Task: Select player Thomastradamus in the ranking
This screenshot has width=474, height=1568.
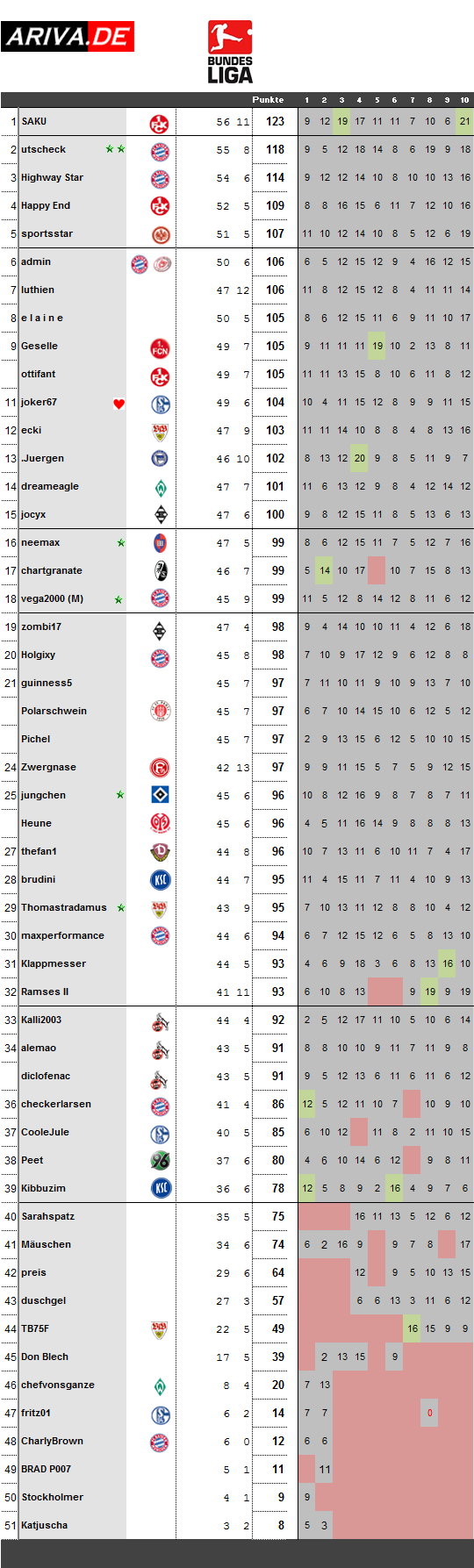Action: (64, 907)
